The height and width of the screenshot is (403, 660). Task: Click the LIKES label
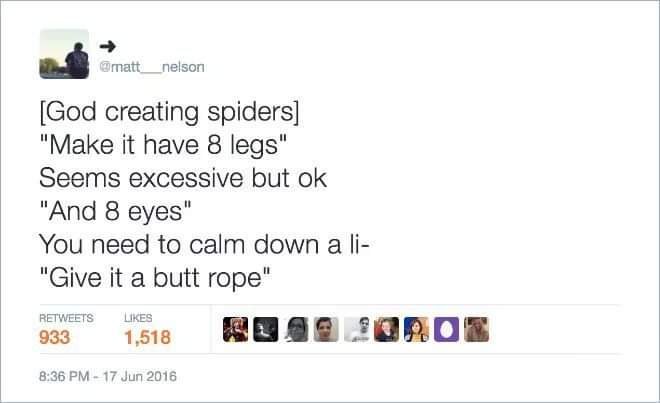click(x=138, y=318)
